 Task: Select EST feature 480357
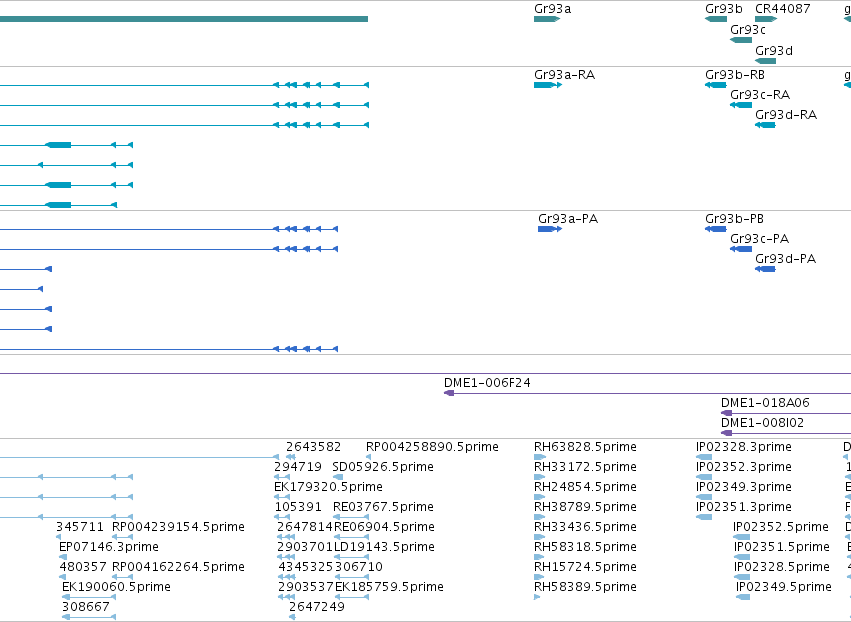62,577
